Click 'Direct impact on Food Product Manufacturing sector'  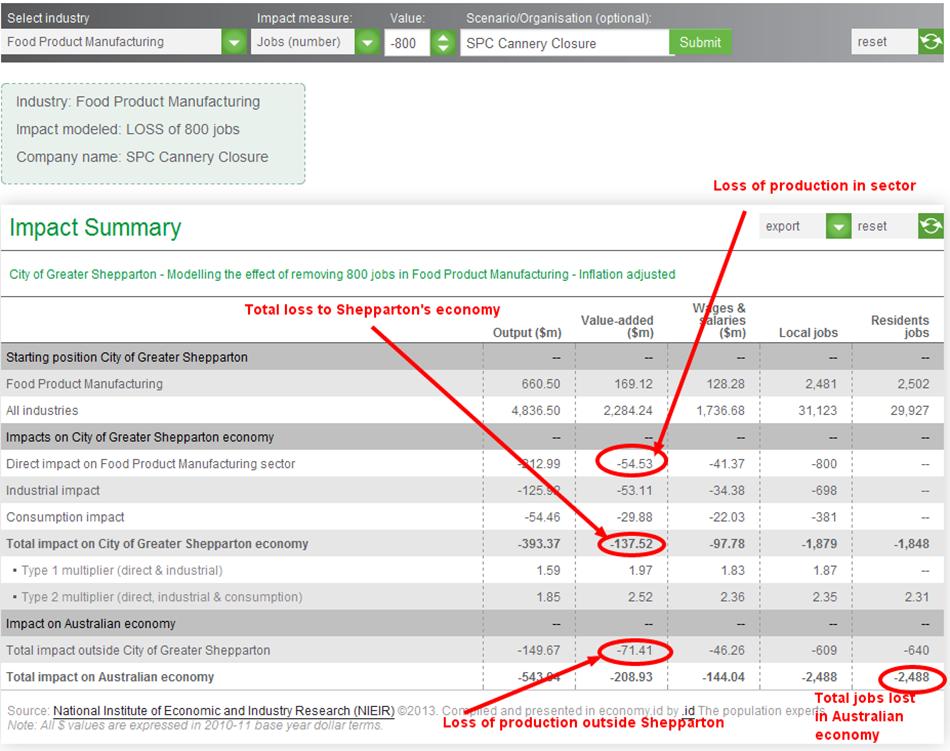[150, 464]
